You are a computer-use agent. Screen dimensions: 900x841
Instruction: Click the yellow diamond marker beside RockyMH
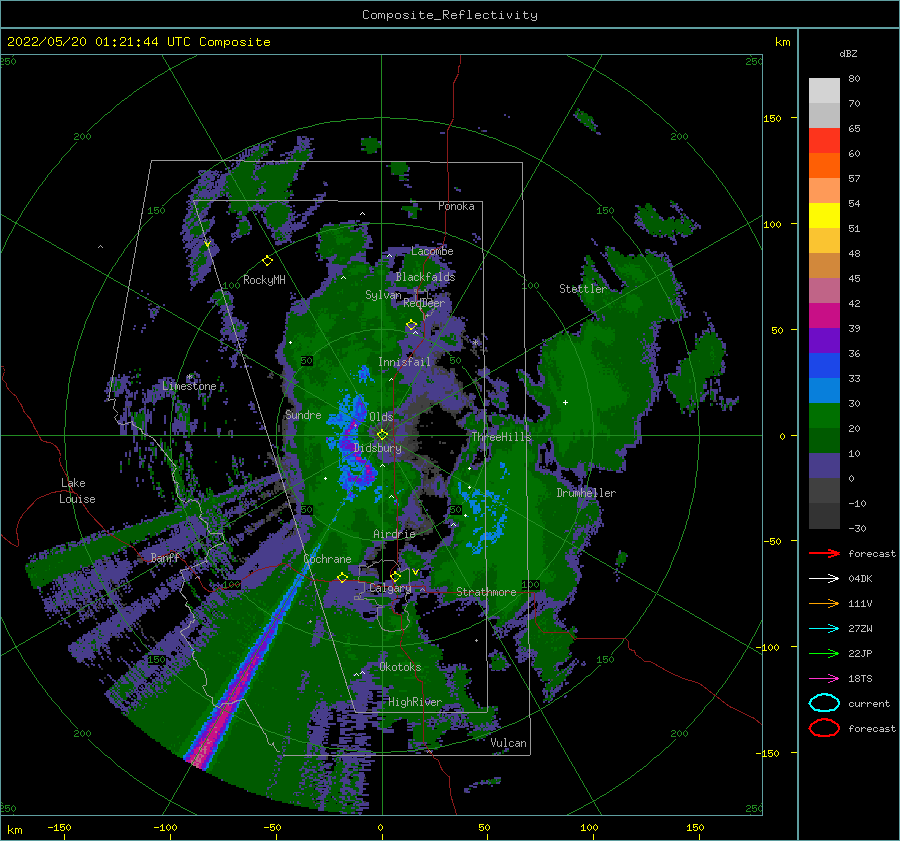(x=267, y=261)
